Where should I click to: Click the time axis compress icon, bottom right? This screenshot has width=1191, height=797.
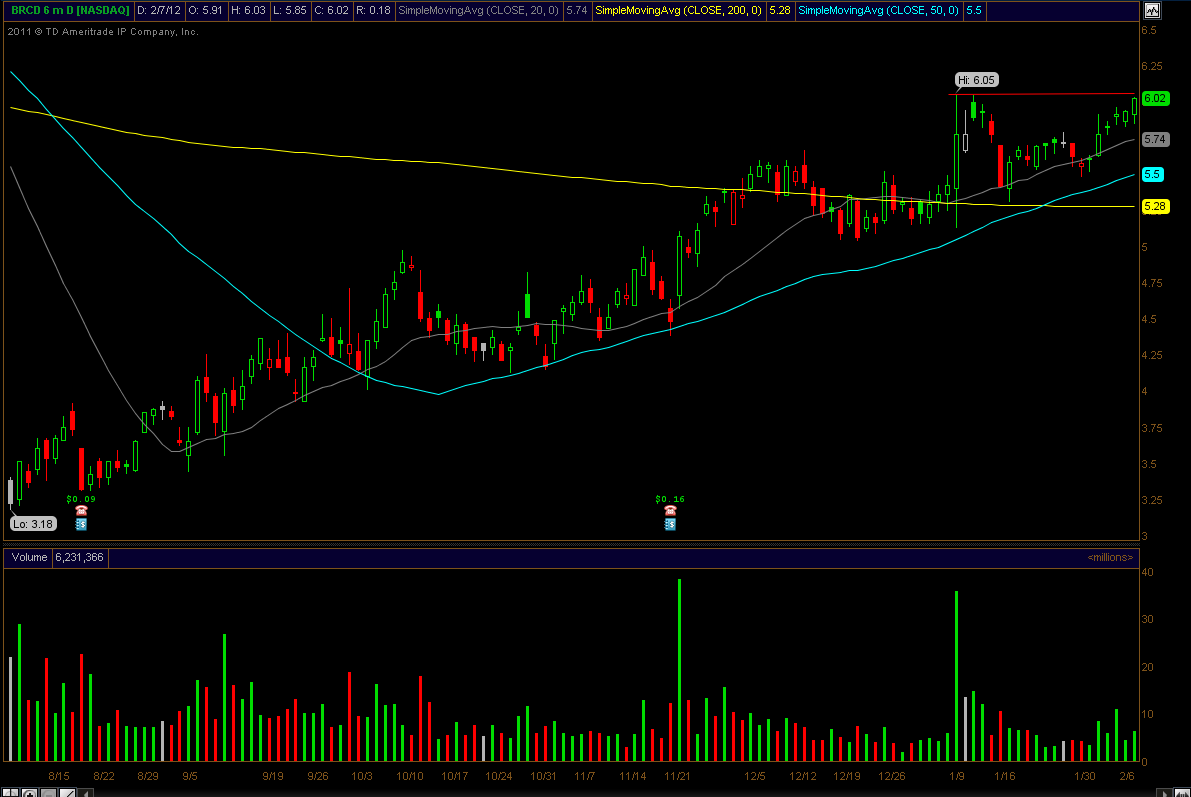click(1182, 792)
